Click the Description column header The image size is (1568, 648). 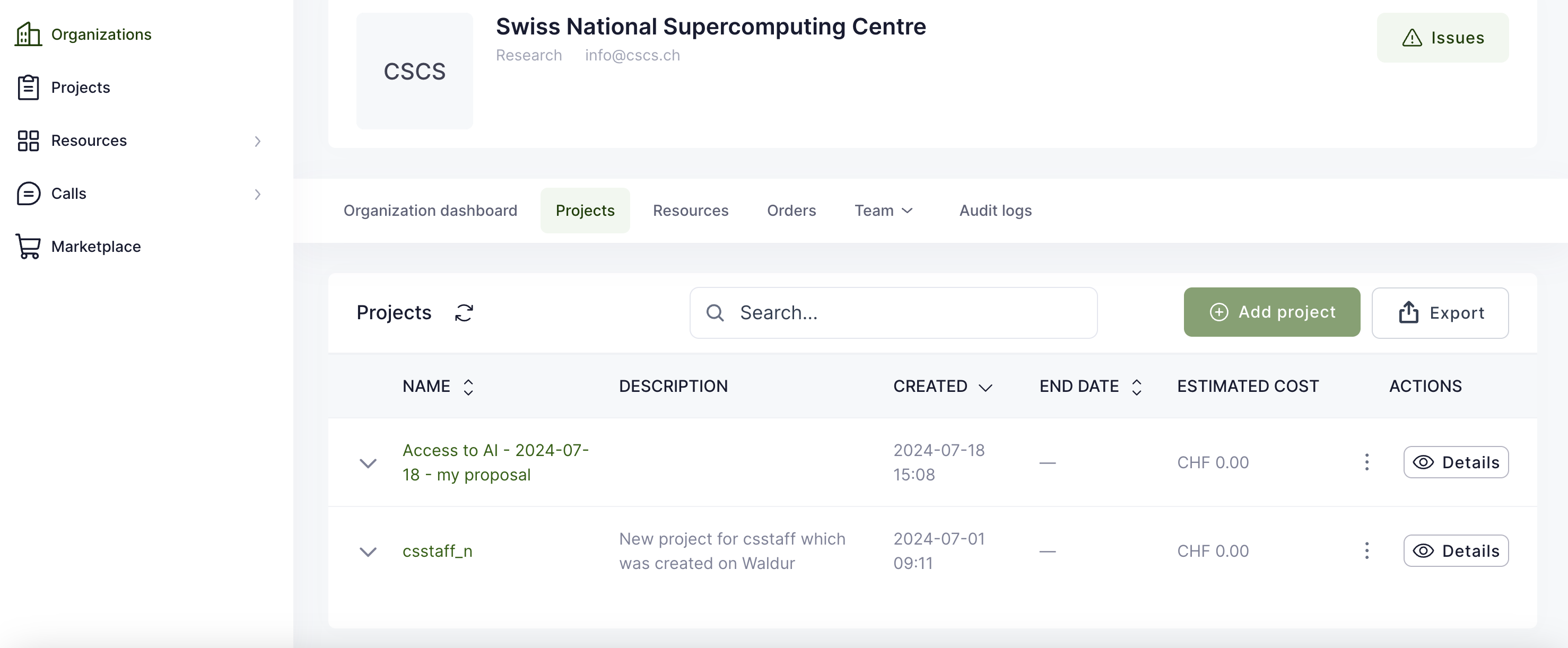(673, 387)
